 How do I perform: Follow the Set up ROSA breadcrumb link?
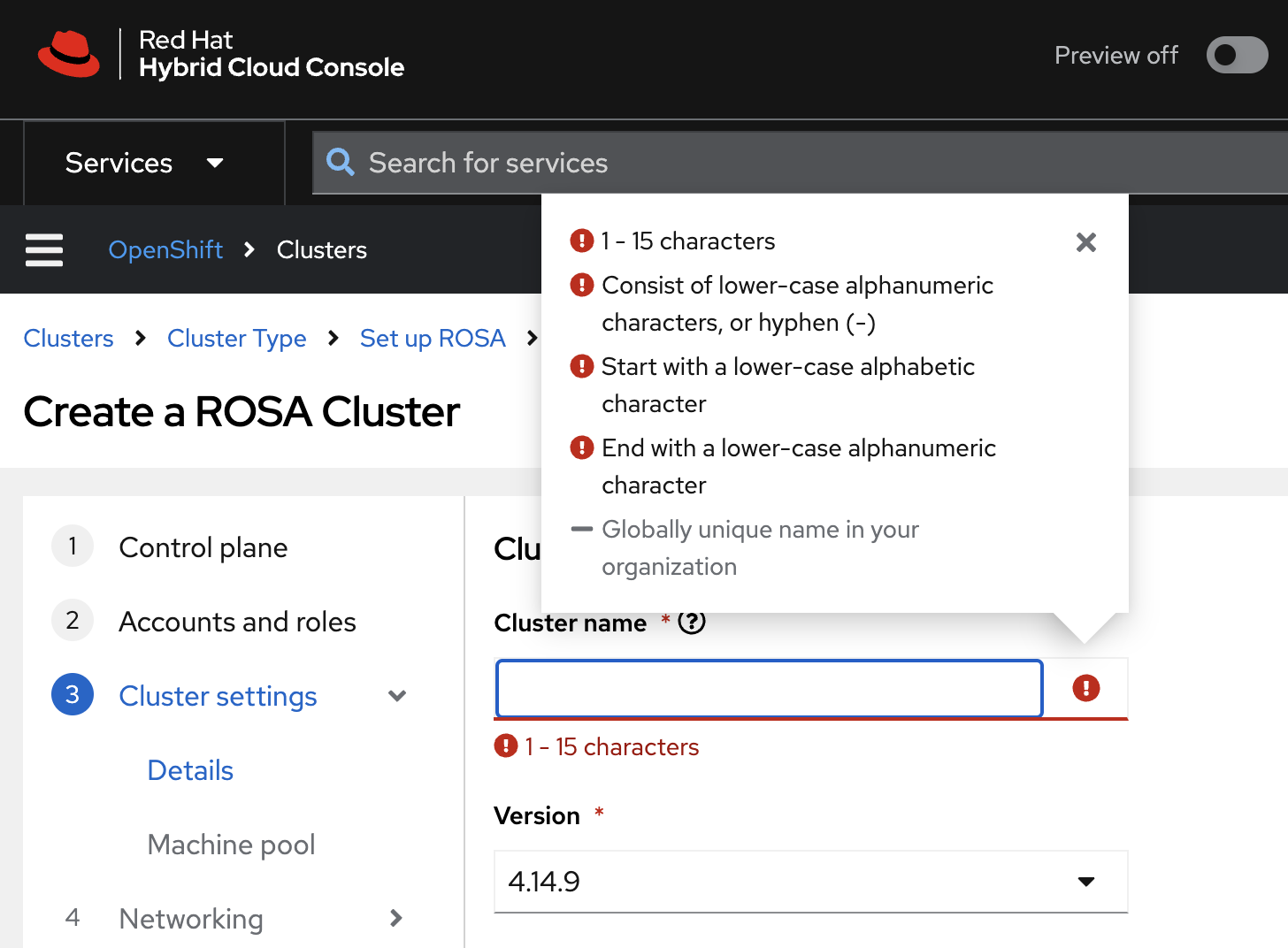pyautogui.click(x=433, y=339)
